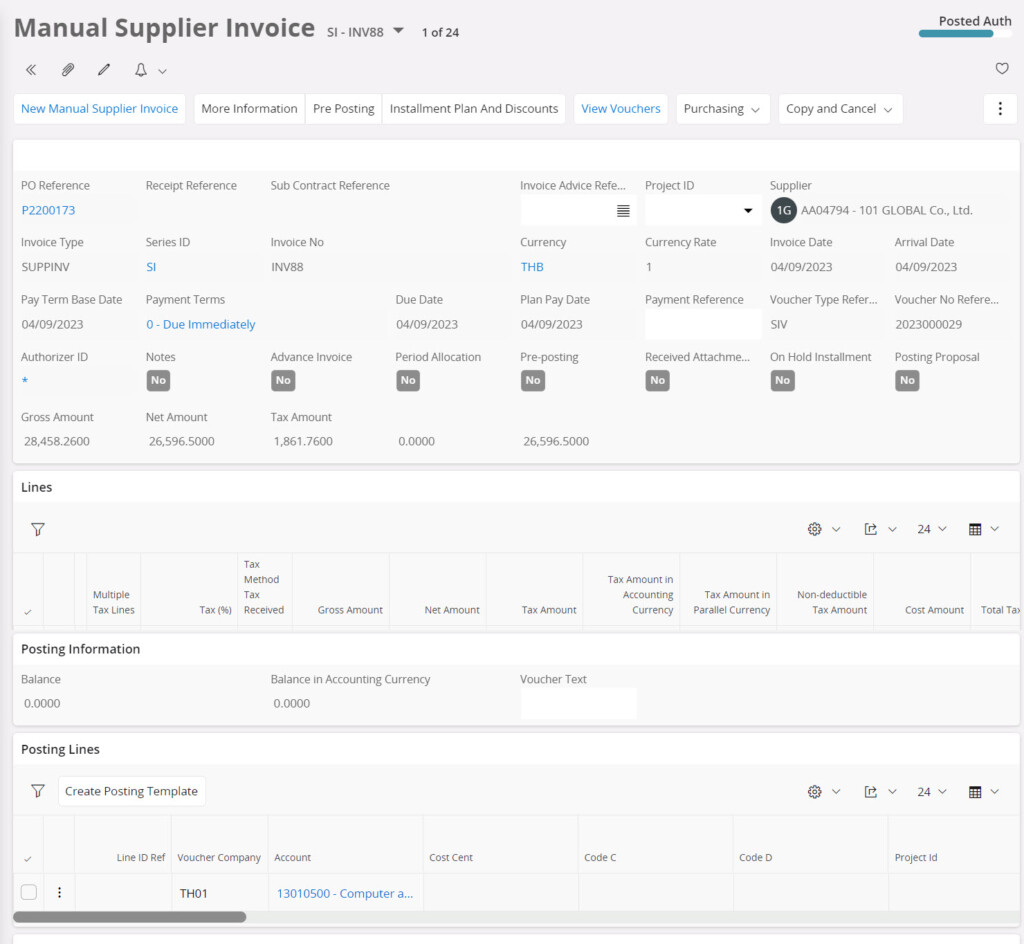Click the New Manual Supplier Invoice button
This screenshot has width=1024, height=944.
99,109
